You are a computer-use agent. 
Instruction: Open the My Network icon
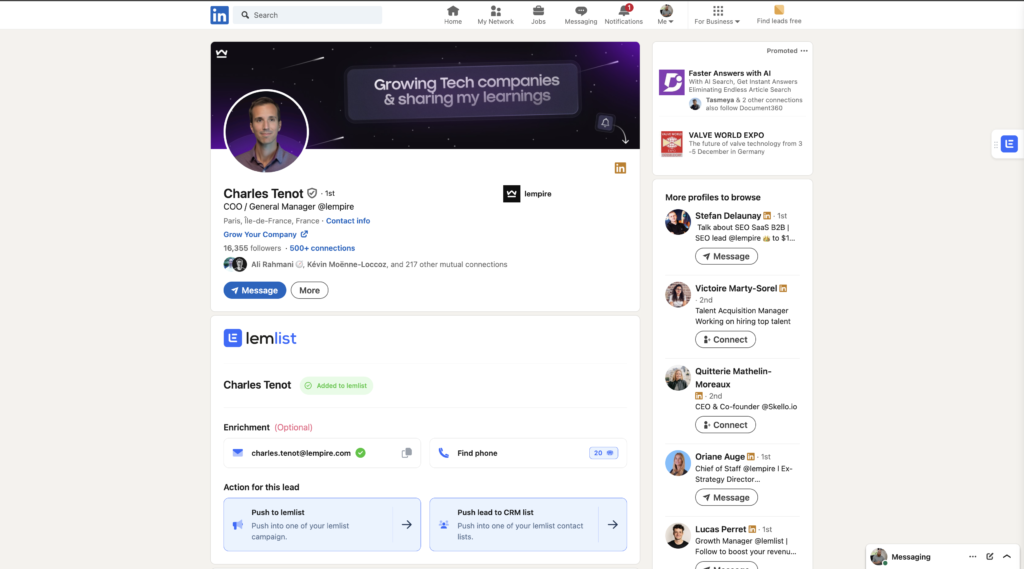coord(495,15)
